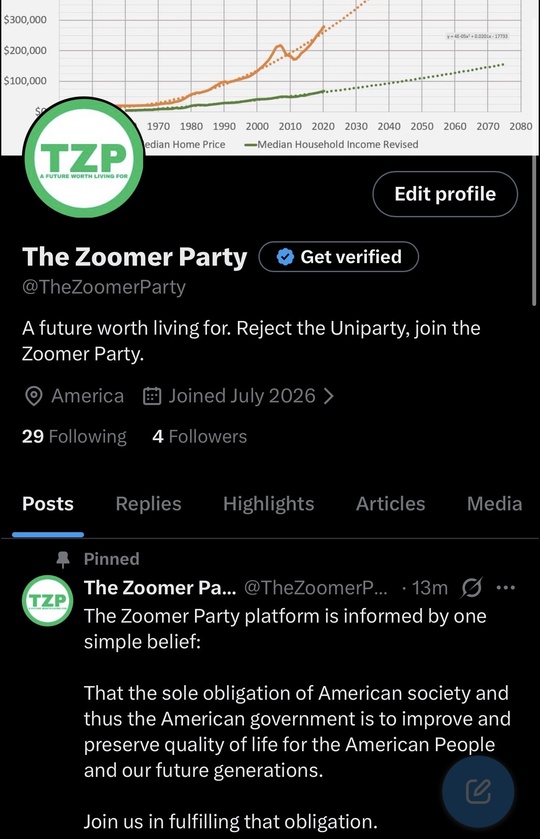Open the Articles tab

pos(391,504)
